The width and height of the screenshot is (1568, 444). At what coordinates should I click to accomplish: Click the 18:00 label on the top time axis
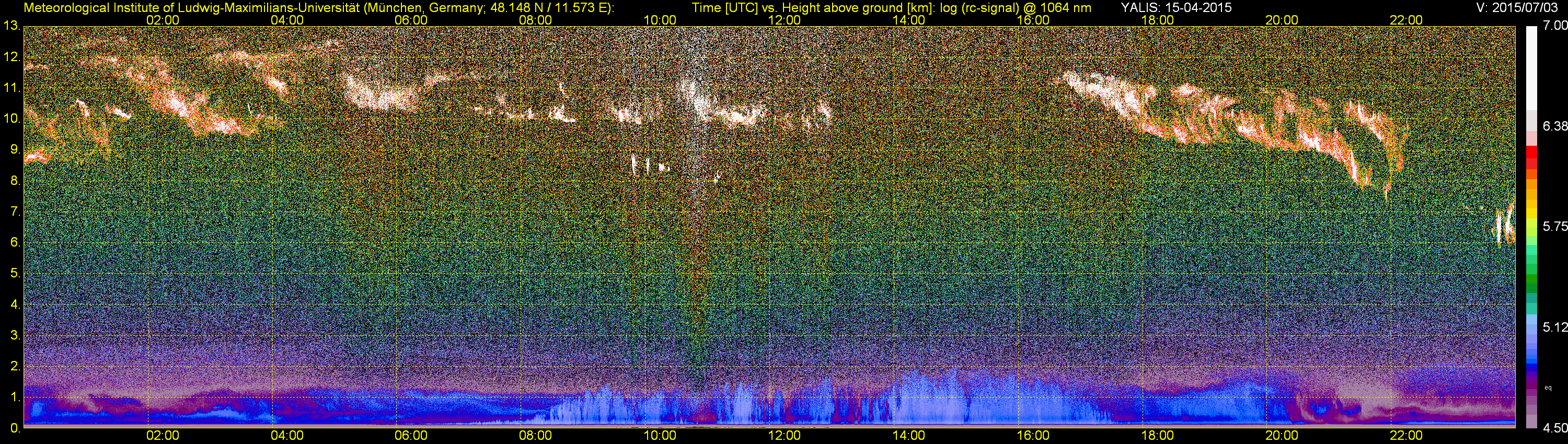[x=1157, y=20]
